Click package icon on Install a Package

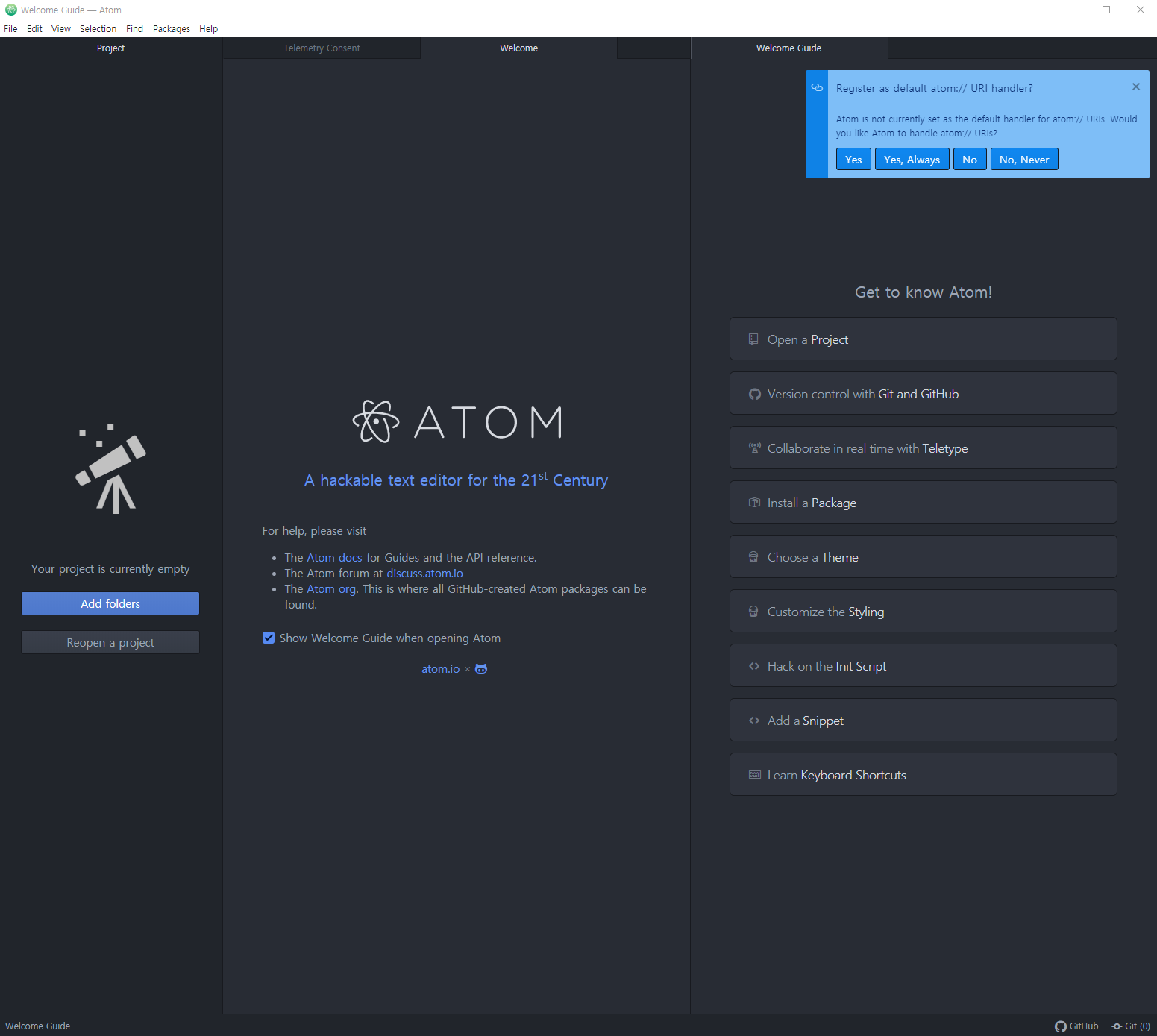point(754,503)
